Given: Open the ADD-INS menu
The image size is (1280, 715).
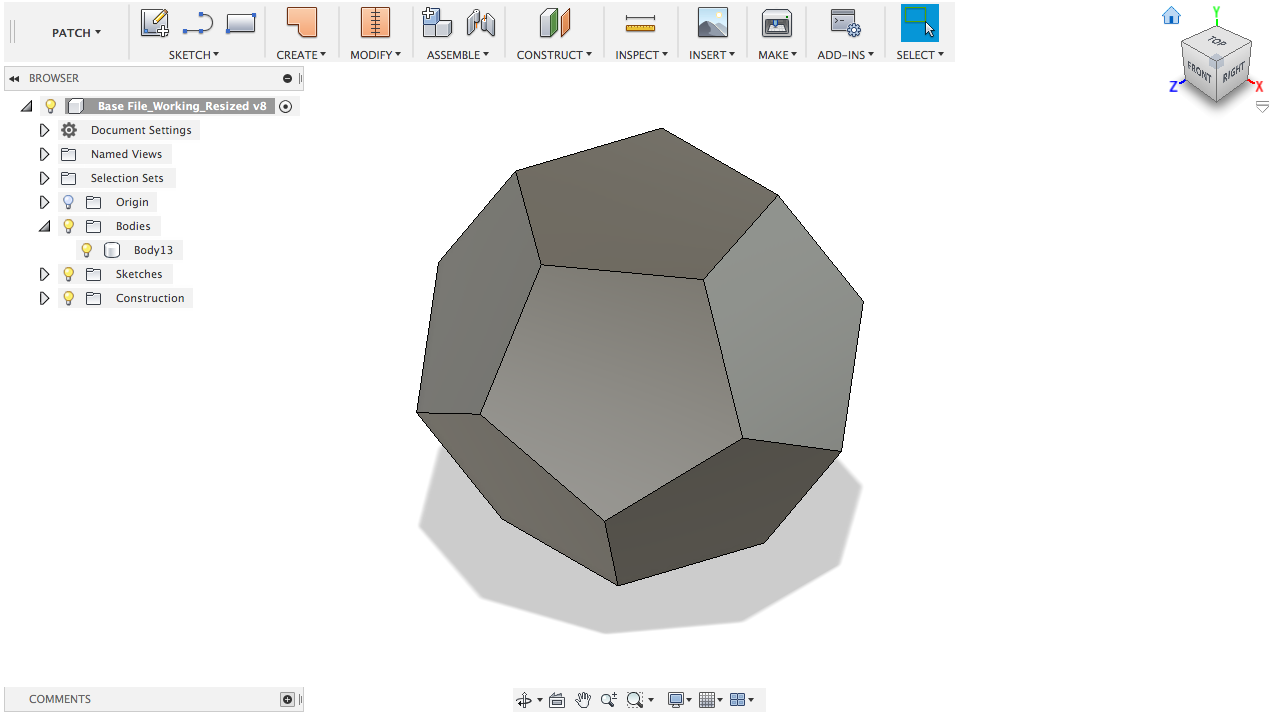Looking at the screenshot, I should tap(845, 55).
